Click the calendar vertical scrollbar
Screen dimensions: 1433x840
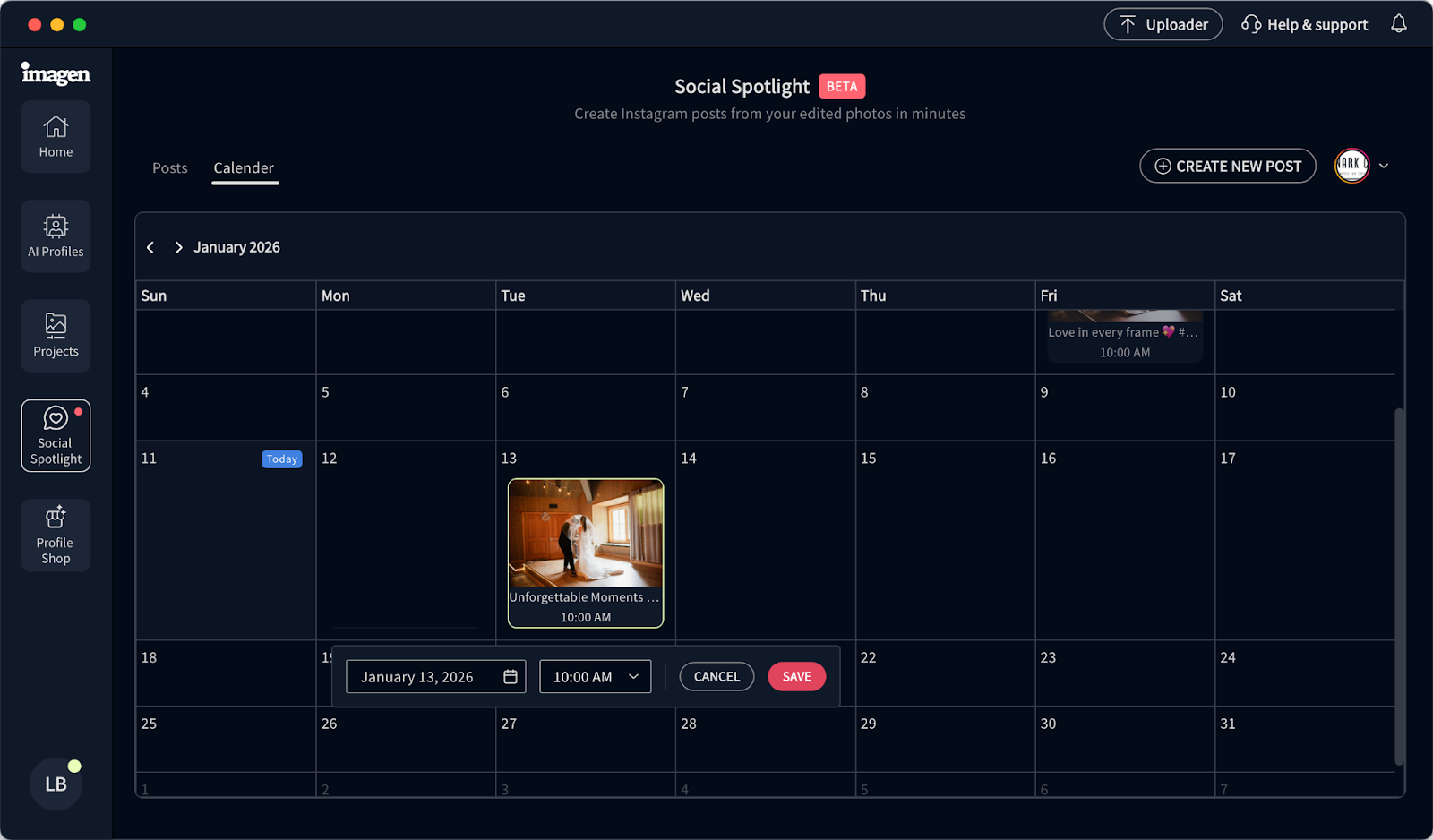(x=1399, y=587)
